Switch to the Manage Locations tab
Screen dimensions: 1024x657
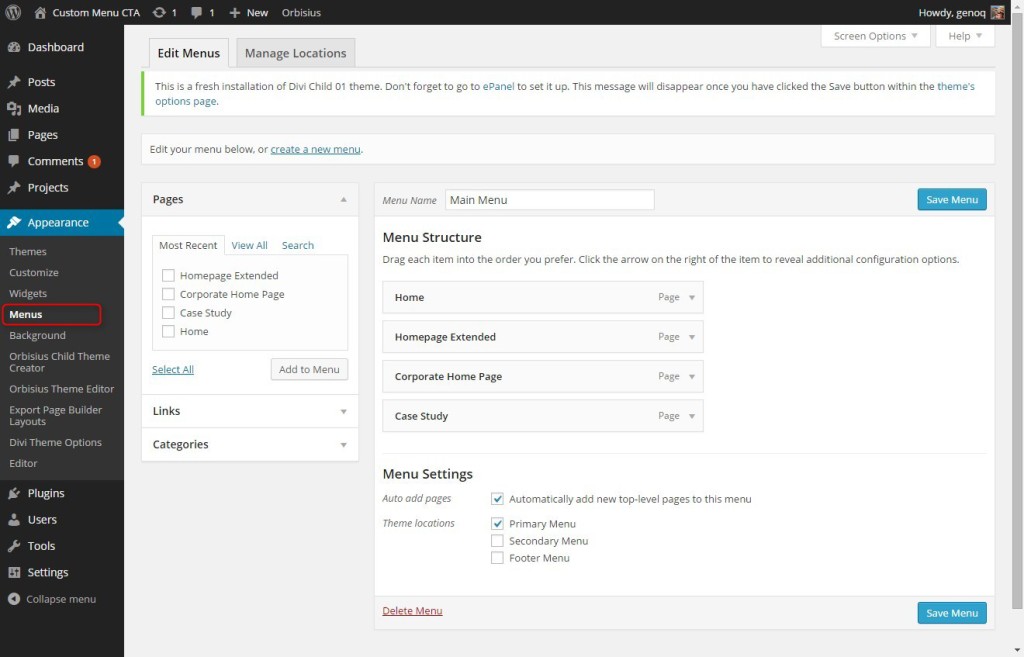pos(295,52)
